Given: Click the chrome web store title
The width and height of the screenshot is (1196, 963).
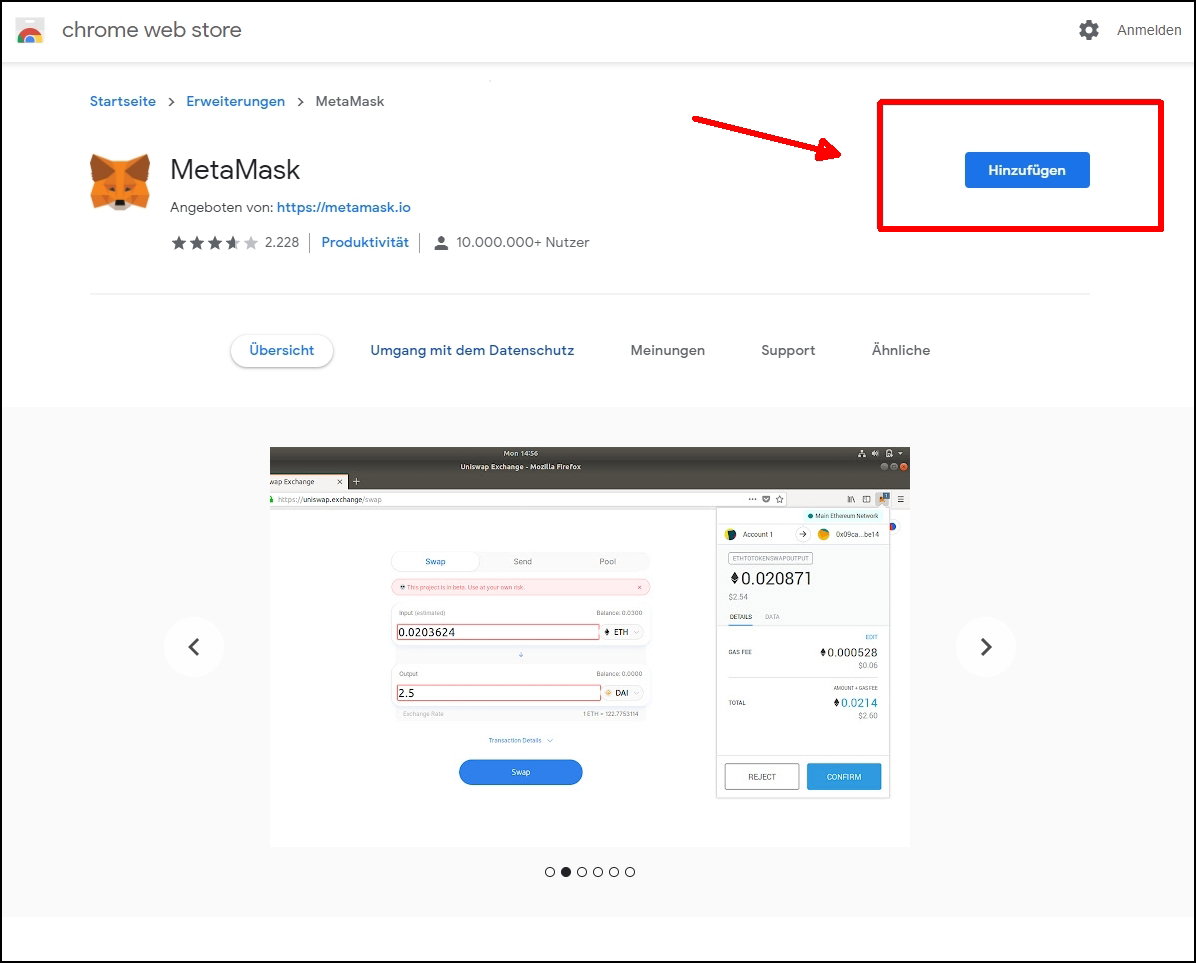Looking at the screenshot, I should (152, 30).
